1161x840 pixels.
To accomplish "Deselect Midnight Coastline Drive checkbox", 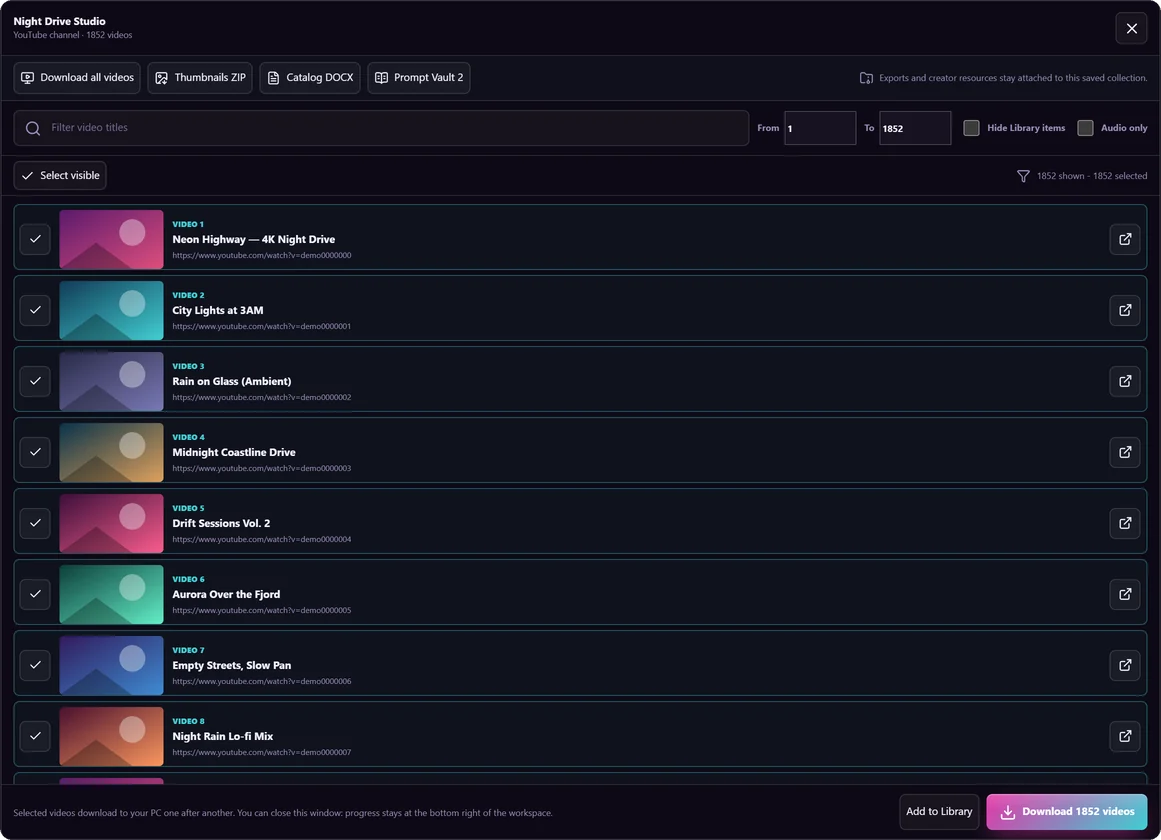I will coord(35,453).
